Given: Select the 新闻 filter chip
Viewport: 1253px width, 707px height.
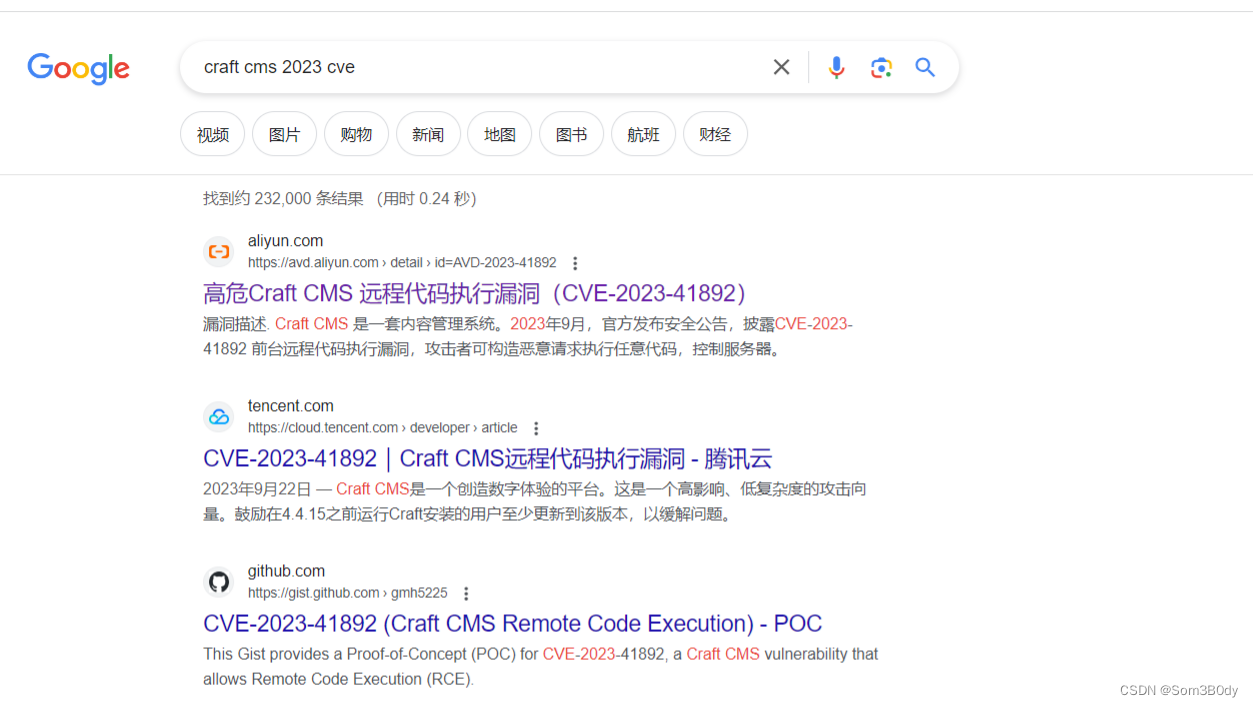Looking at the screenshot, I should [x=428, y=134].
